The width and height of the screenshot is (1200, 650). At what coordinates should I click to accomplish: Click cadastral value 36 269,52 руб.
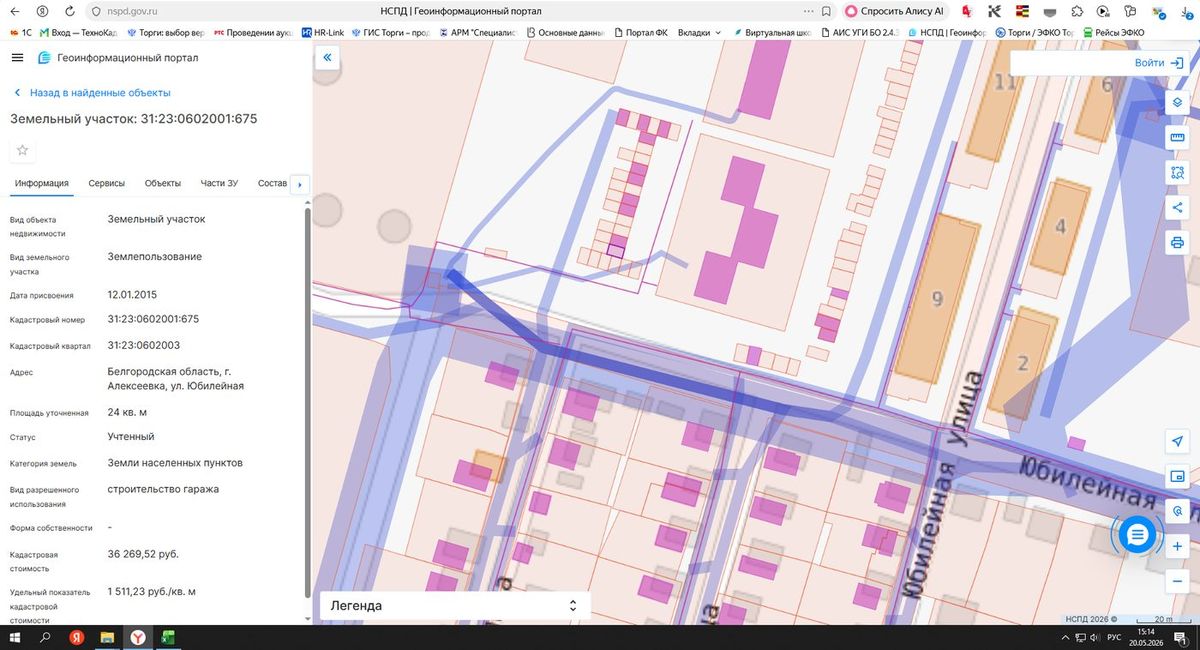click(x=143, y=554)
